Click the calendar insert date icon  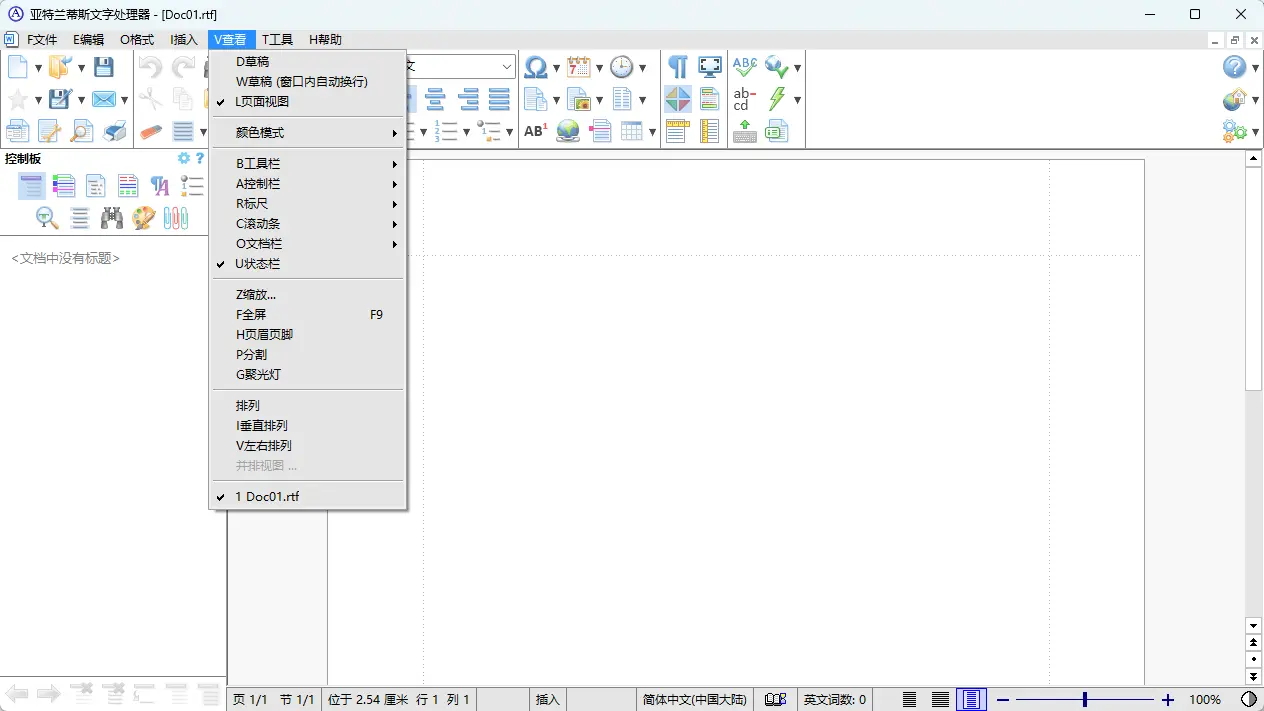pos(578,67)
